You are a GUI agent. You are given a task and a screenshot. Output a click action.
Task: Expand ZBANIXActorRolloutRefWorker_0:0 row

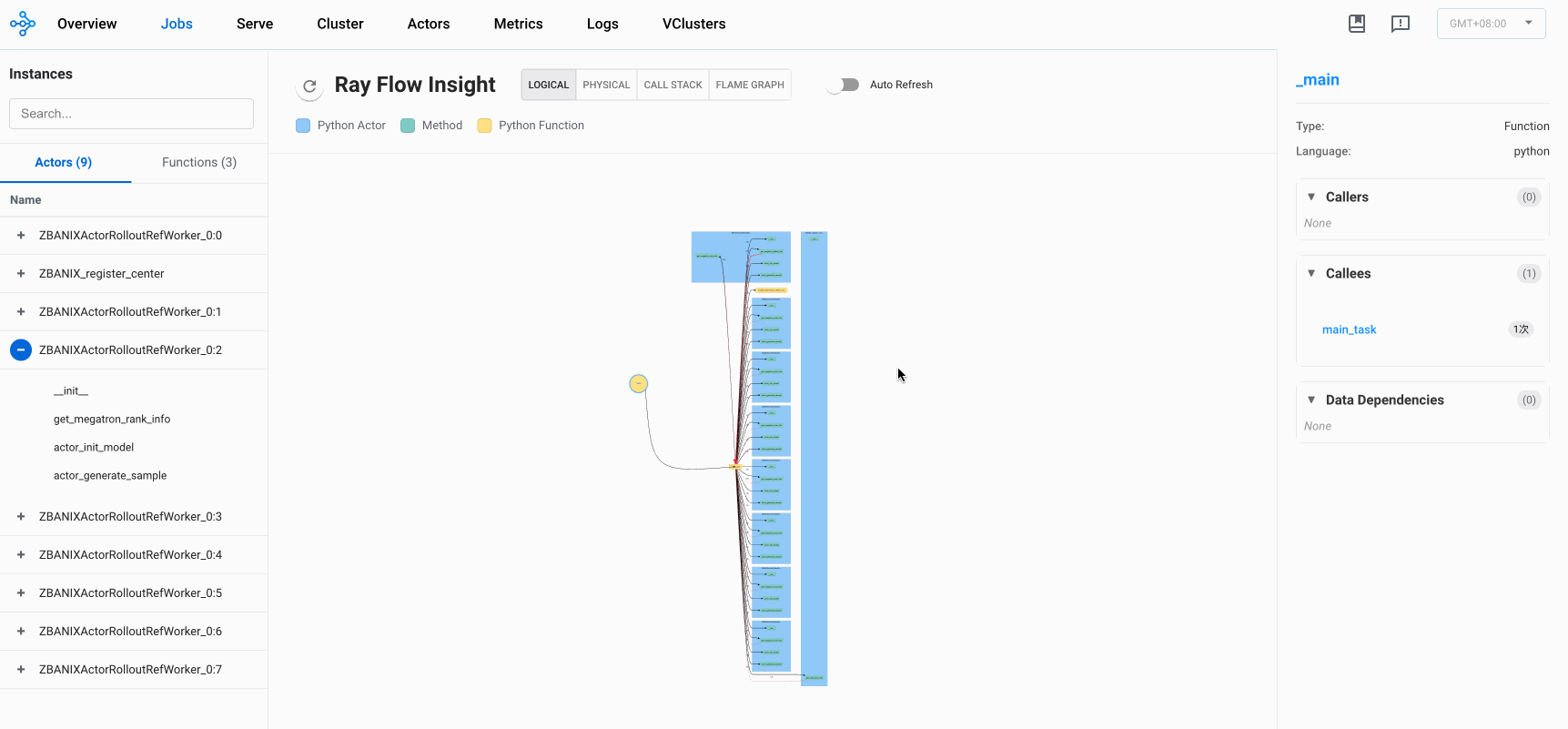tap(21, 236)
